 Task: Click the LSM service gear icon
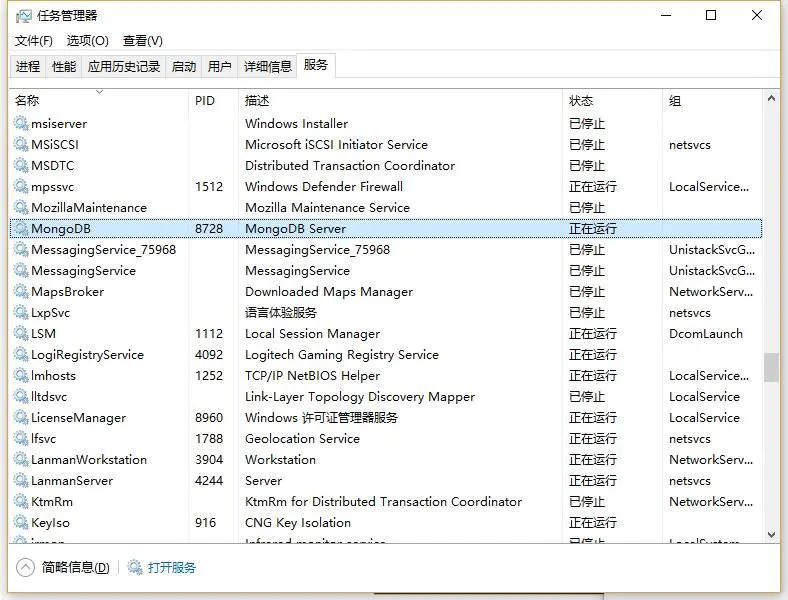click(21, 333)
